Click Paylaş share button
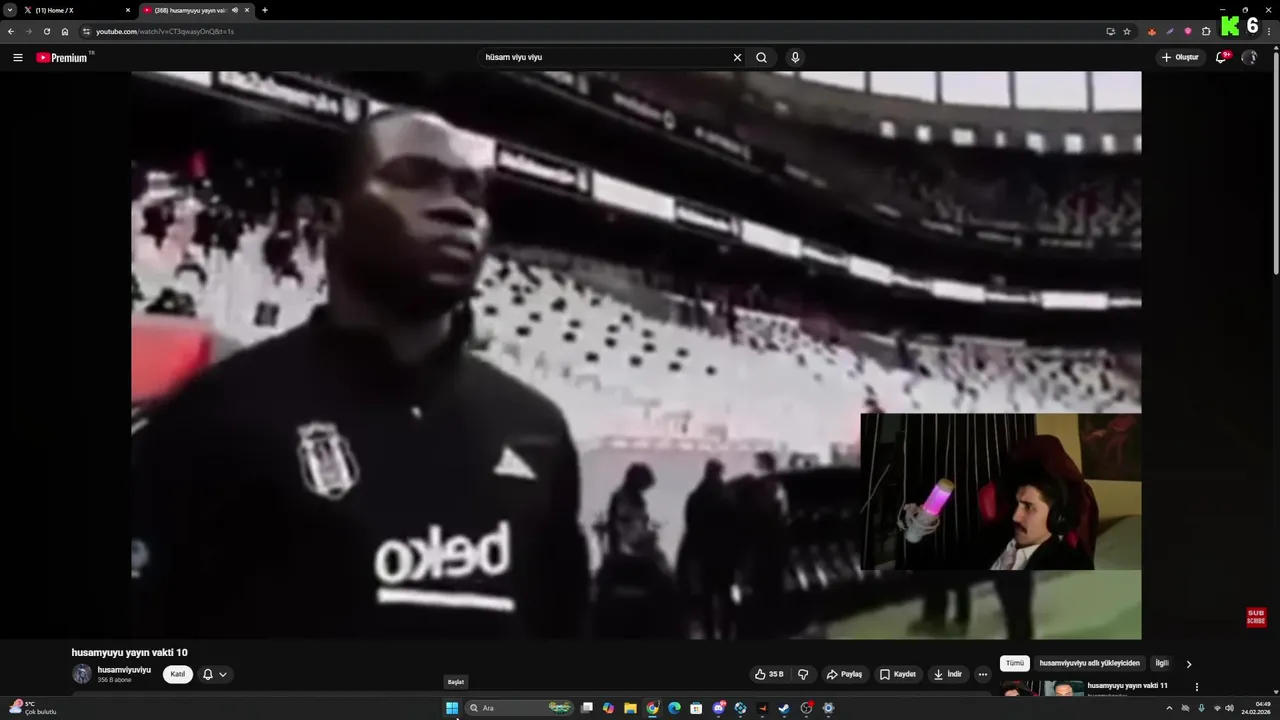Screen dimensions: 1280x720 pyautogui.click(x=844, y=674)
